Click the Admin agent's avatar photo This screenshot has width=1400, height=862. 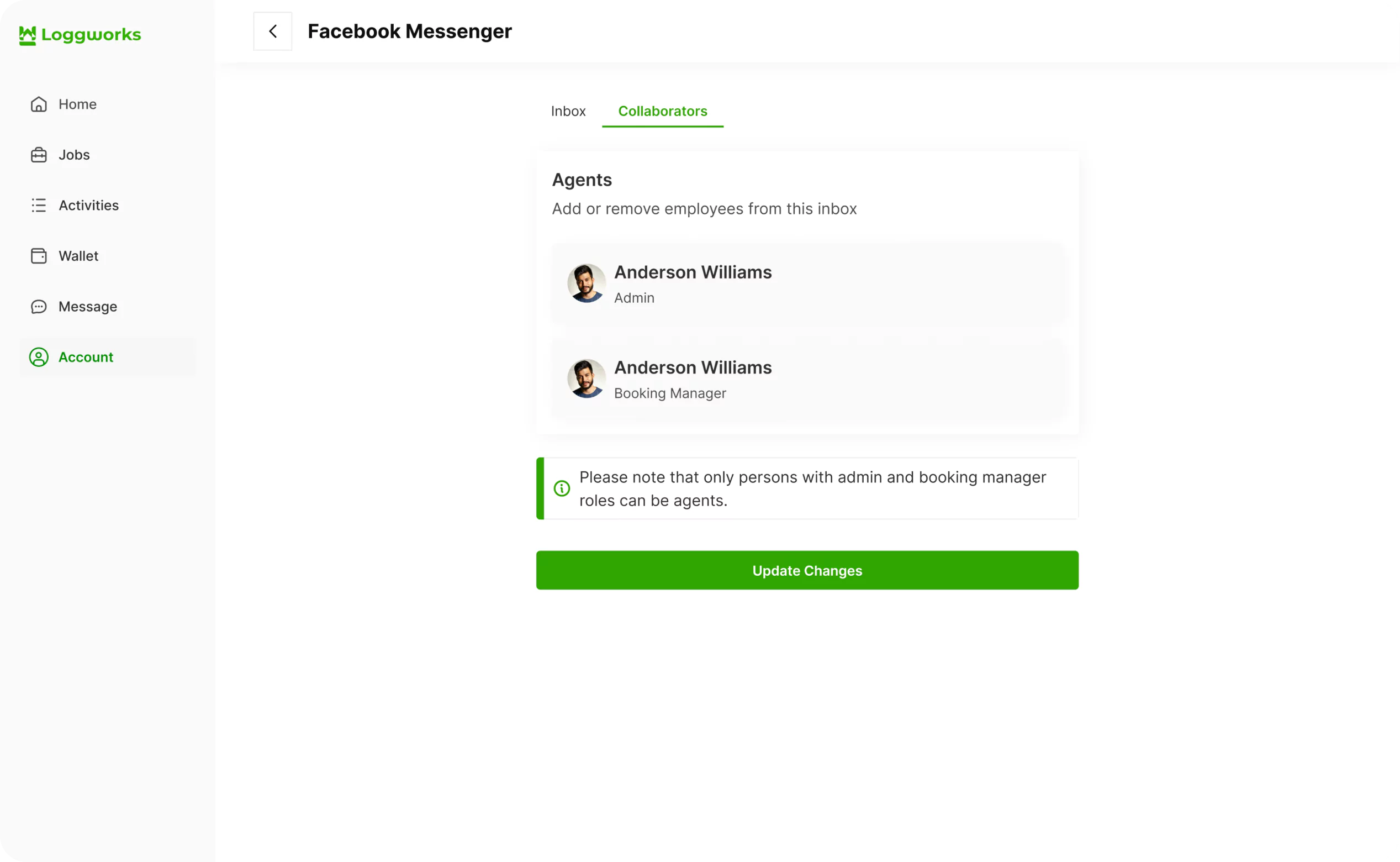coord(587,283)
